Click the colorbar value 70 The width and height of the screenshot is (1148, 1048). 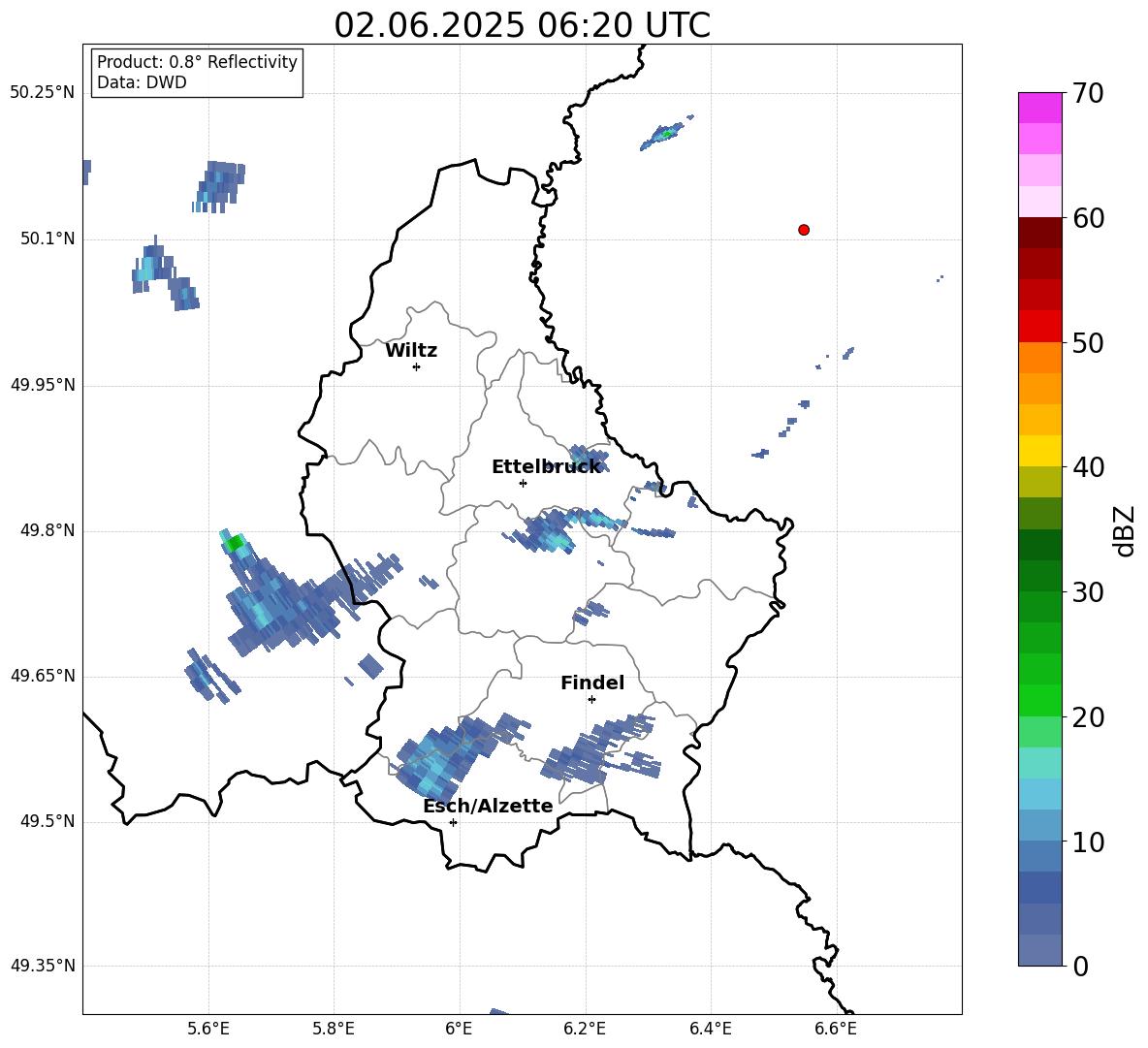tap(1088, 93)
